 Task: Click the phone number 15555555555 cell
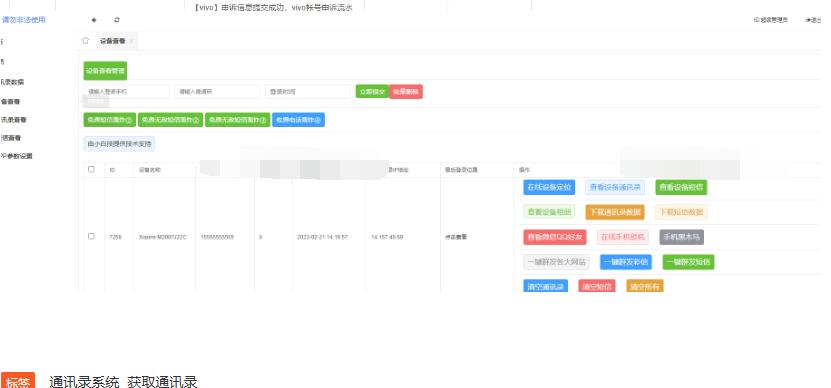point(217,237)
